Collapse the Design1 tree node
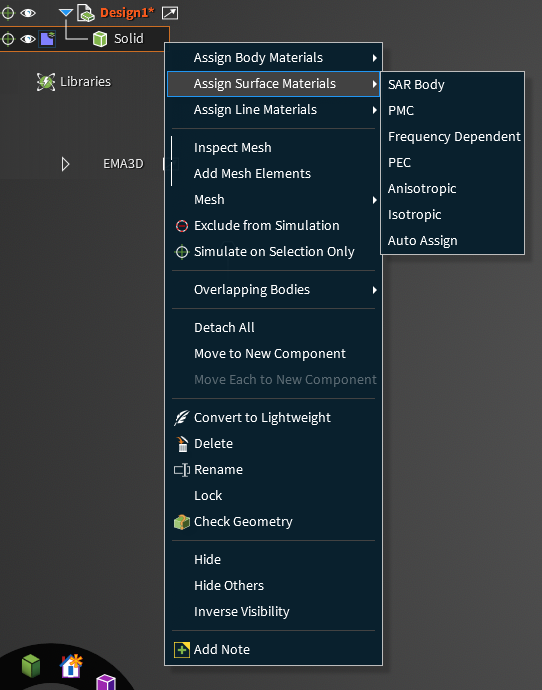Screen dimensions: 542x690 click(x=66, y=13)
